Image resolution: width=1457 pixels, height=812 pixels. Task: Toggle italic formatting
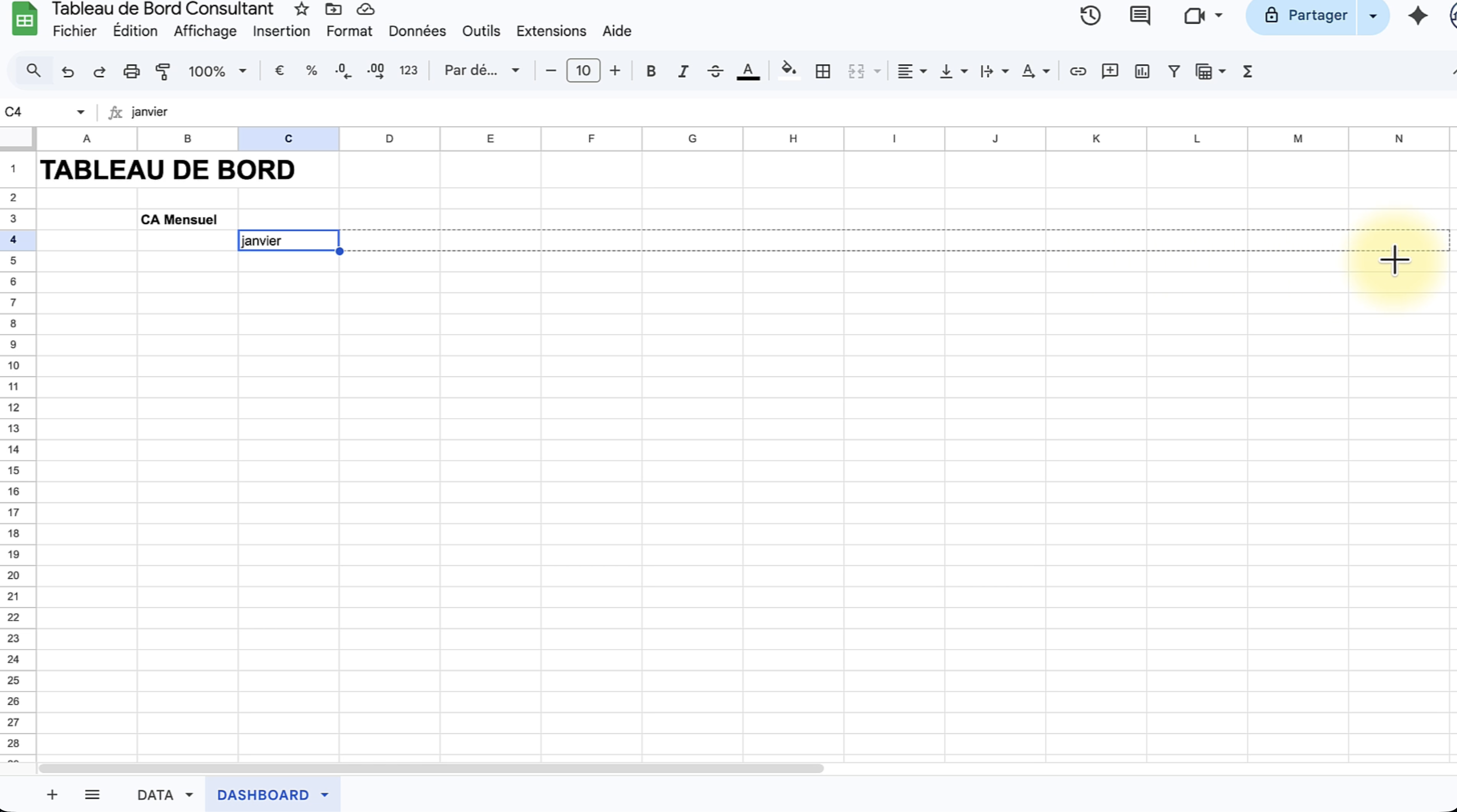[x=683, y=71]
